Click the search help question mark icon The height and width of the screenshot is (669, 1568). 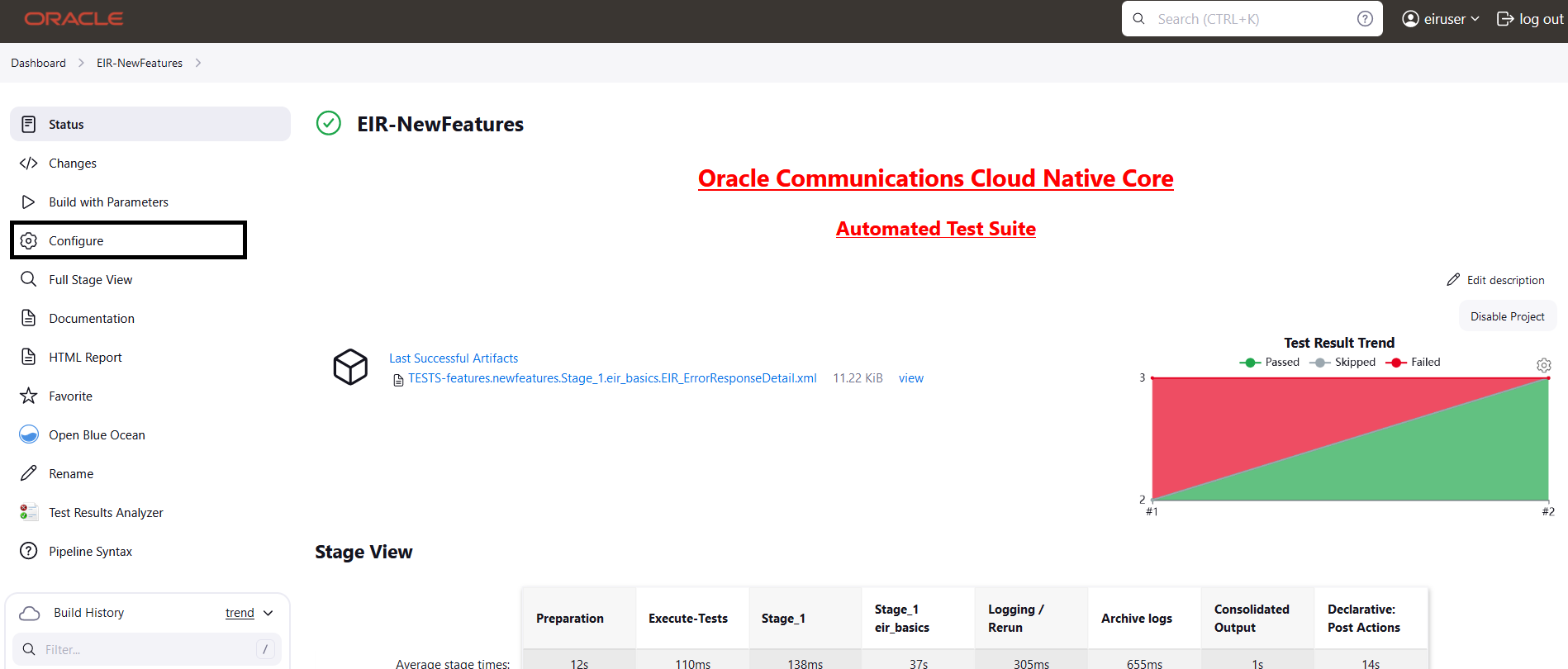(1365, 19)
